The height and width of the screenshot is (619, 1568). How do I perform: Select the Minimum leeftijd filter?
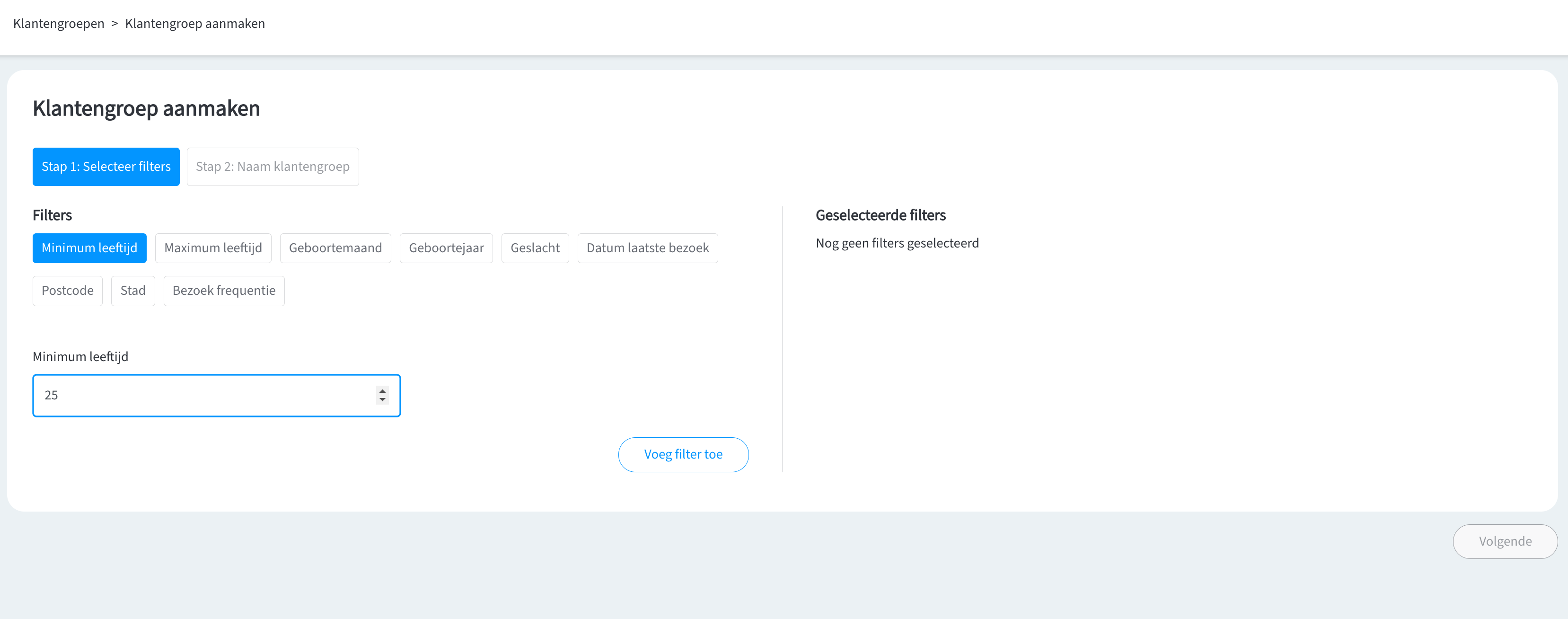89,248
